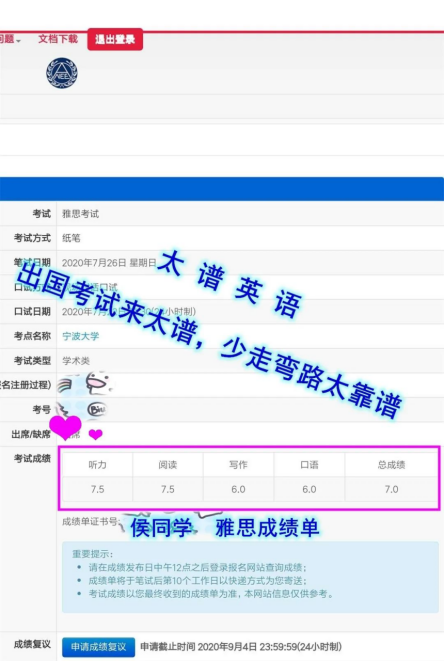Screen dimensions: 444x661
Task: Click the cartoon face sticker beside 报名注册过程
Action: (99, 383)
